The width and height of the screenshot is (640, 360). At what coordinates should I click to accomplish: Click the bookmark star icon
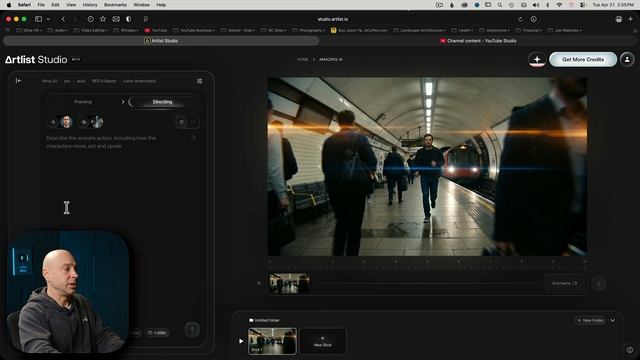(x=103, y=19)
